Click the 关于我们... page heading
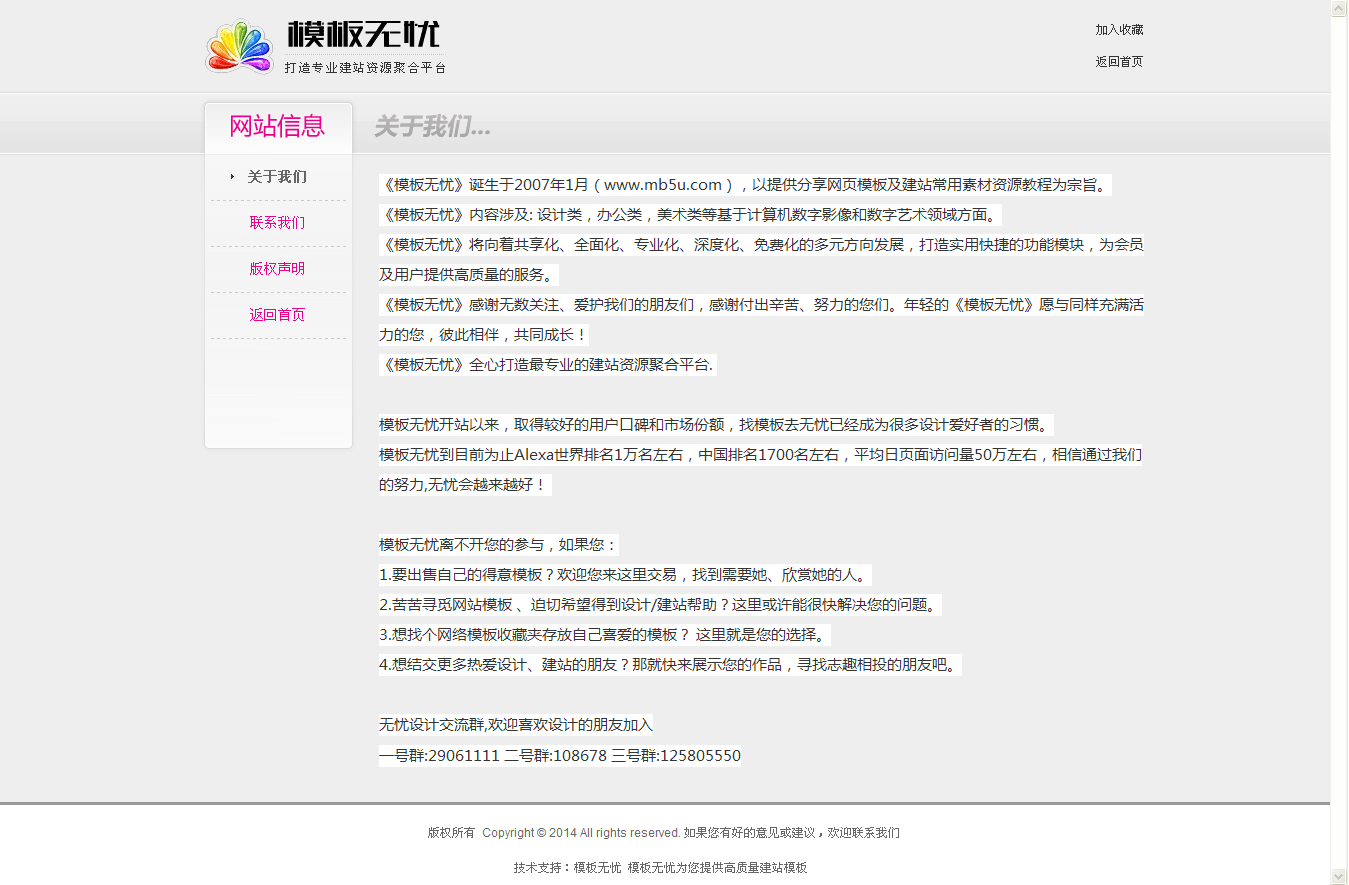 tap(432, 127)
